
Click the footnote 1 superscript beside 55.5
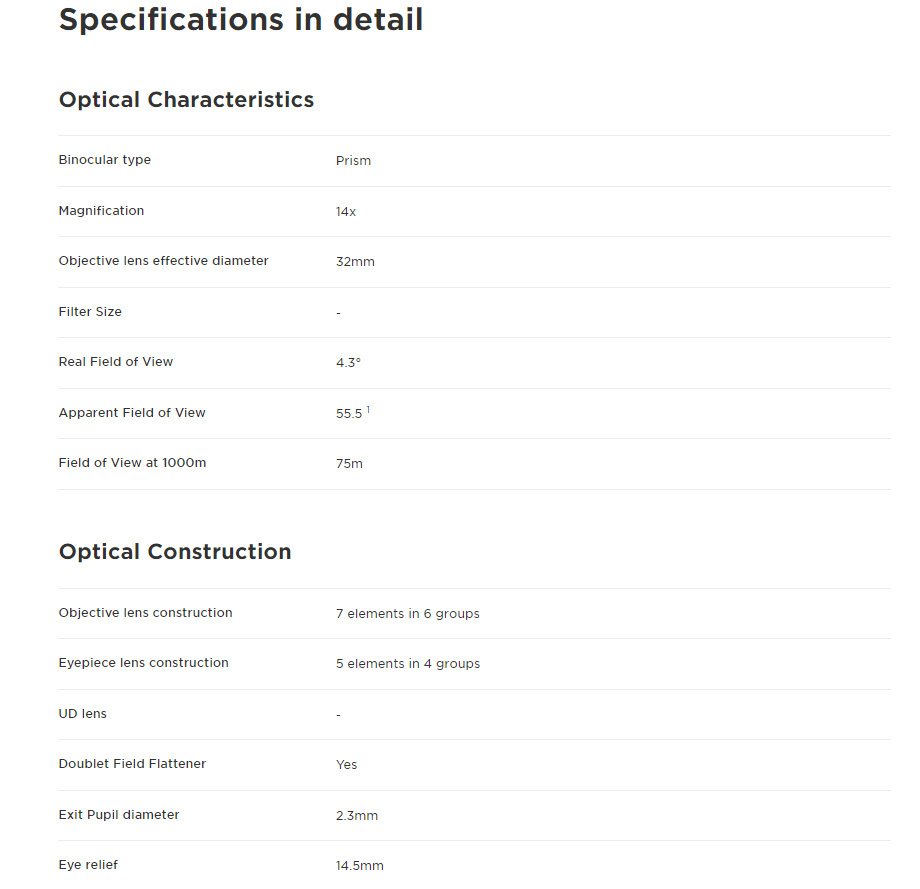tap(369, 409)
